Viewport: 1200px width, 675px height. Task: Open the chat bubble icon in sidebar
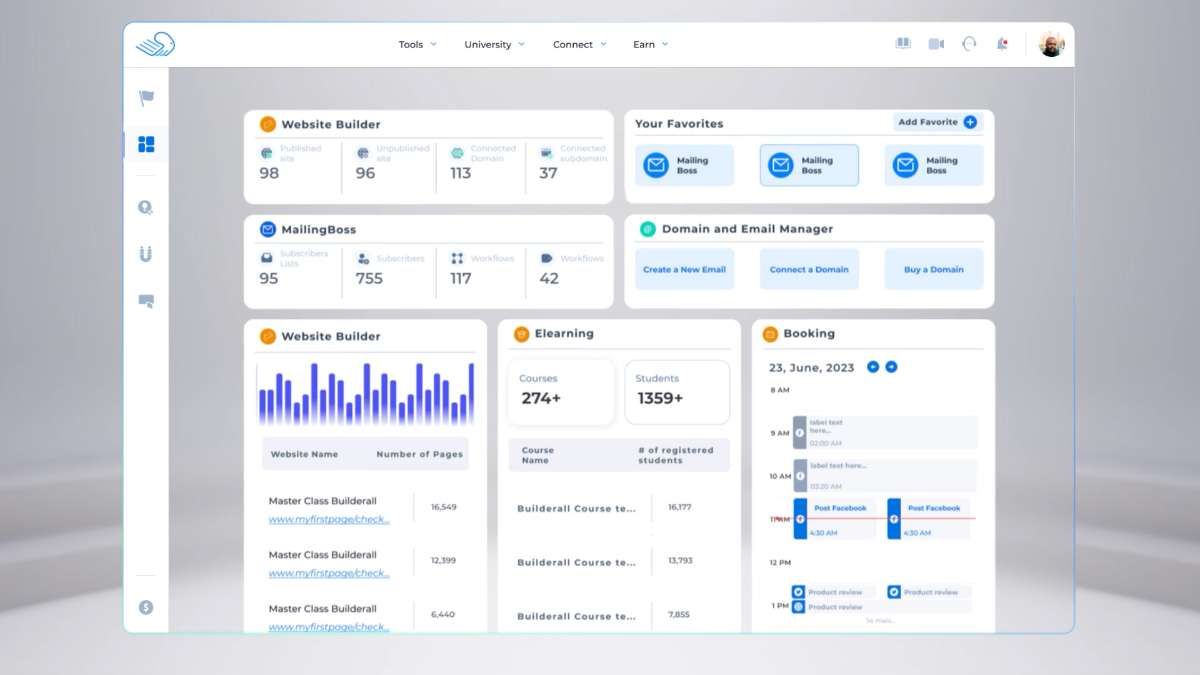pyautogui.click(x=146, y=300)
